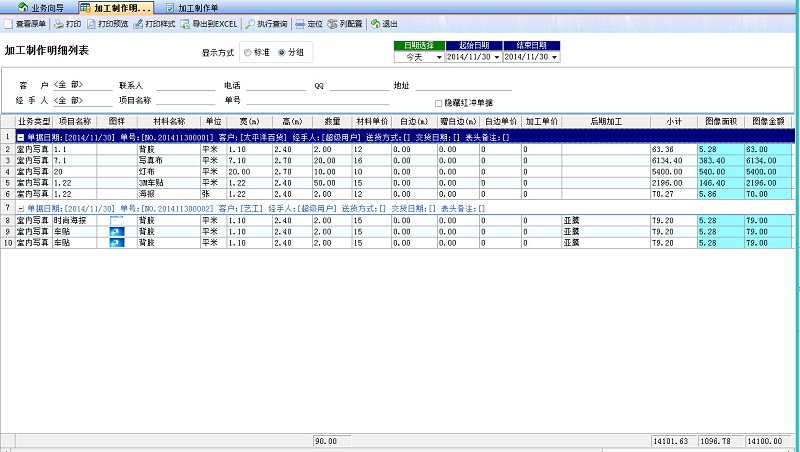Click the 材料名称 column header

(x=168, y=120)
